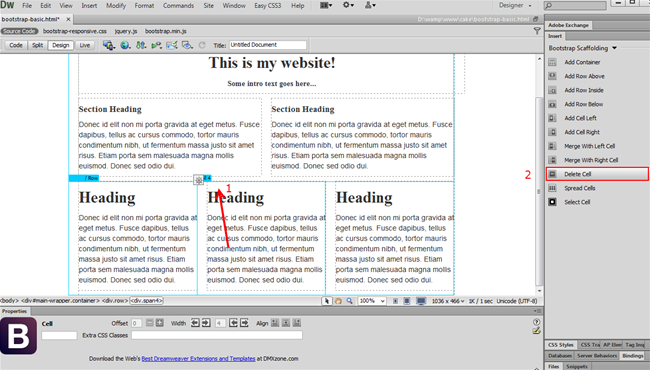Switch to Design view
The height and width of the screenshot is (370, 650).
click(61, 45)
